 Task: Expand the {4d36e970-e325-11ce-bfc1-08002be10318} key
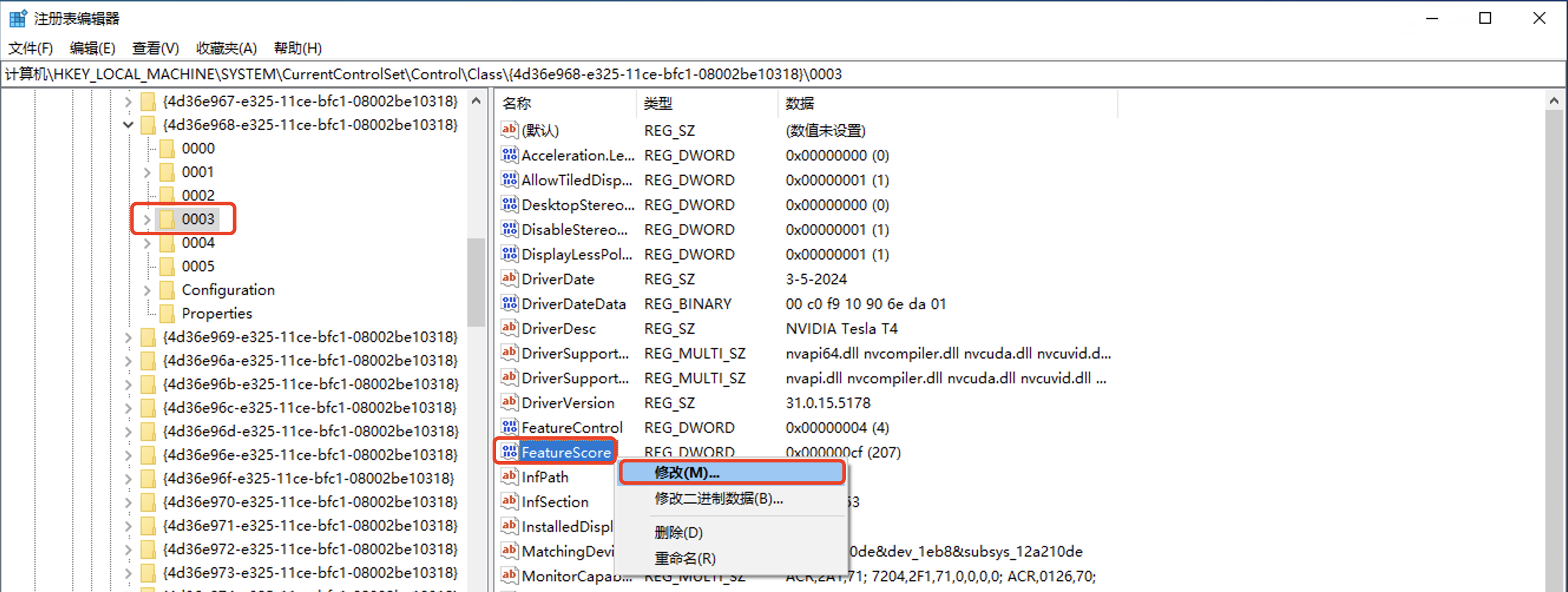tap(128, 502)
